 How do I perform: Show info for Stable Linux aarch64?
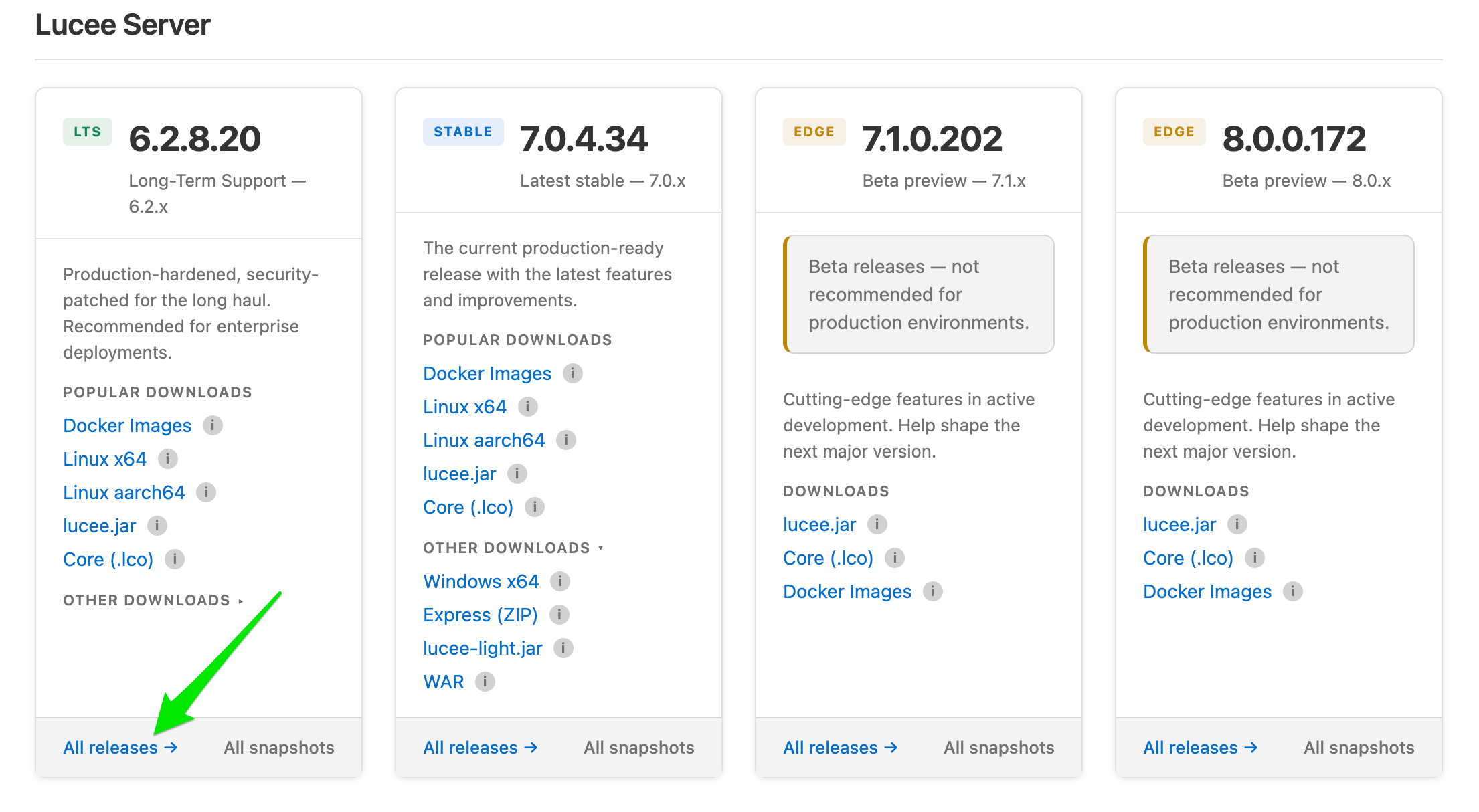566,440
